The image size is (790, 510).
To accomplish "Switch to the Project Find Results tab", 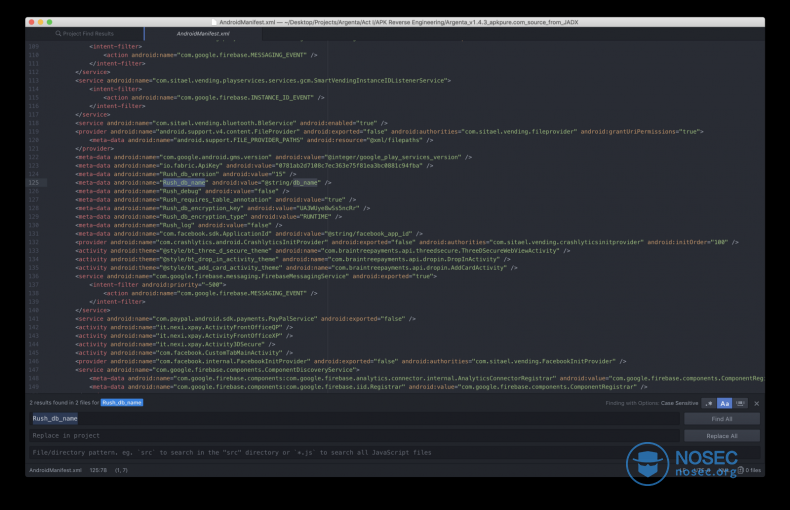I will 85,34.
